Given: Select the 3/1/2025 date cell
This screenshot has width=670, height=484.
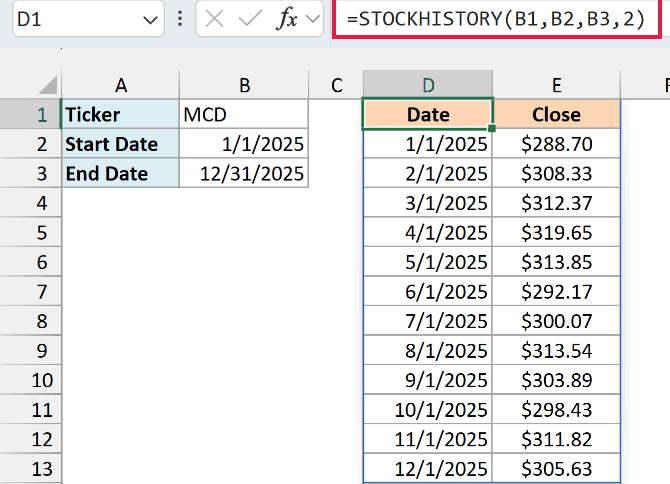Looking at the screenshot, I should pos(428,203).
